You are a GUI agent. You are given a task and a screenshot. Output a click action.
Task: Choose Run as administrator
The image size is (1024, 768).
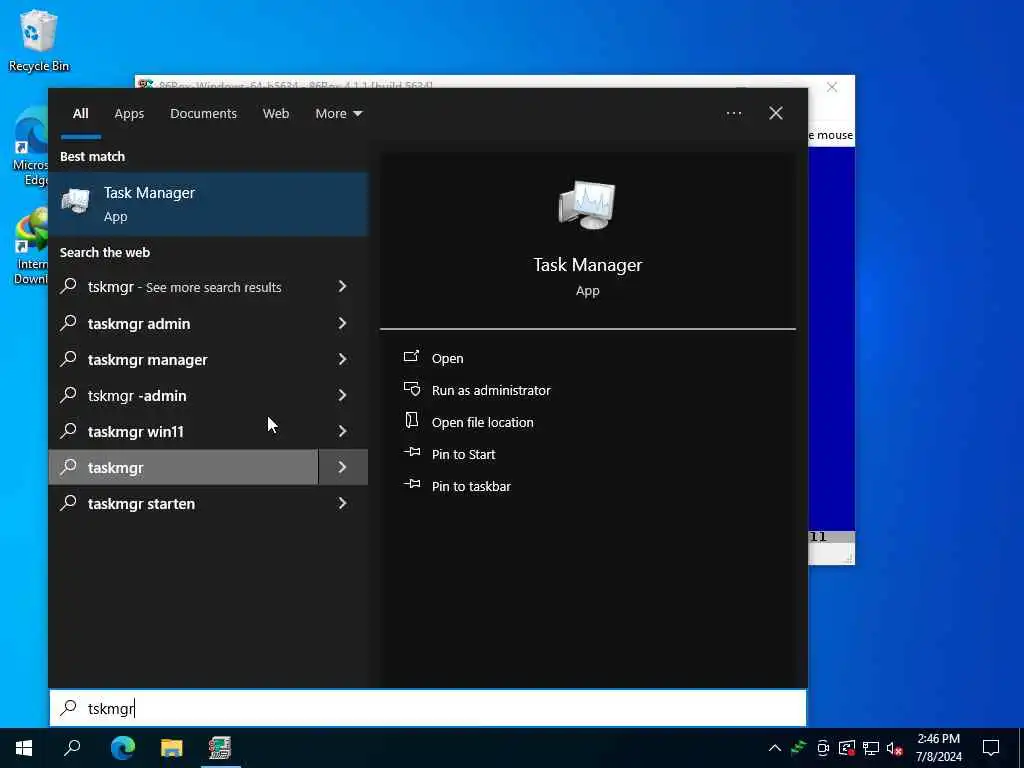491,390
